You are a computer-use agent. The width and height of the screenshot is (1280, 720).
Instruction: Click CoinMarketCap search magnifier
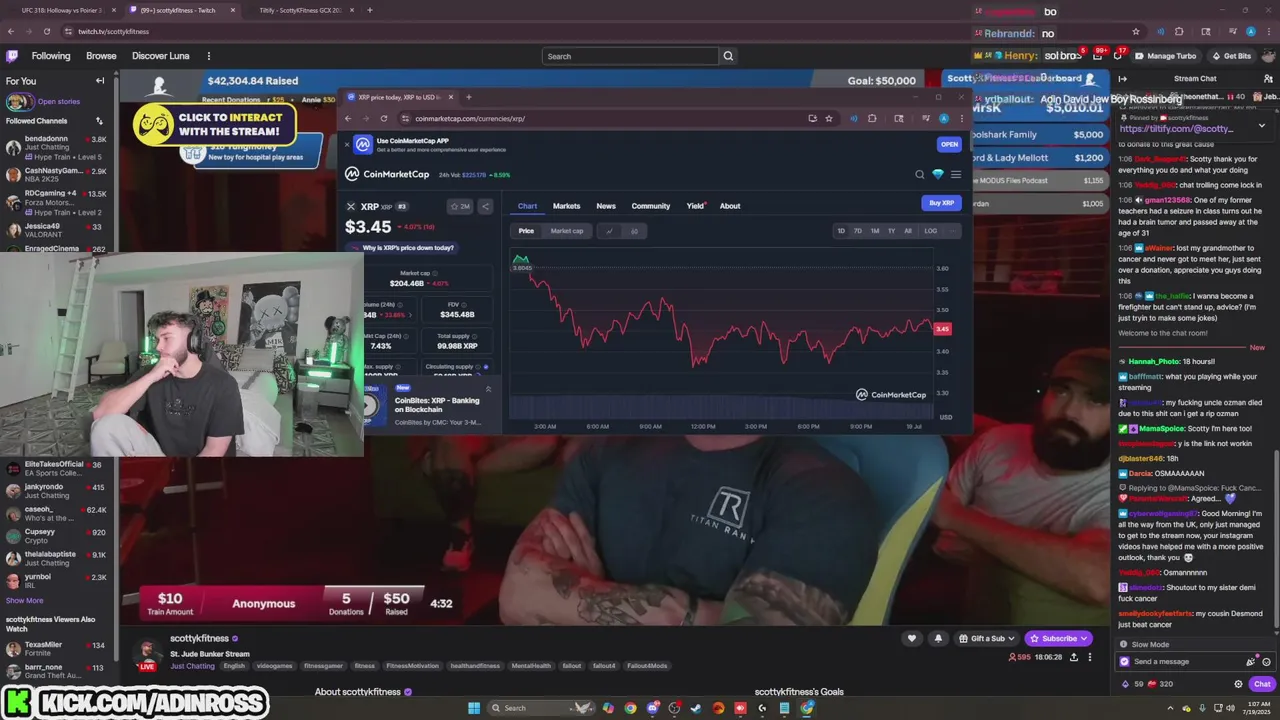[920, 174]
